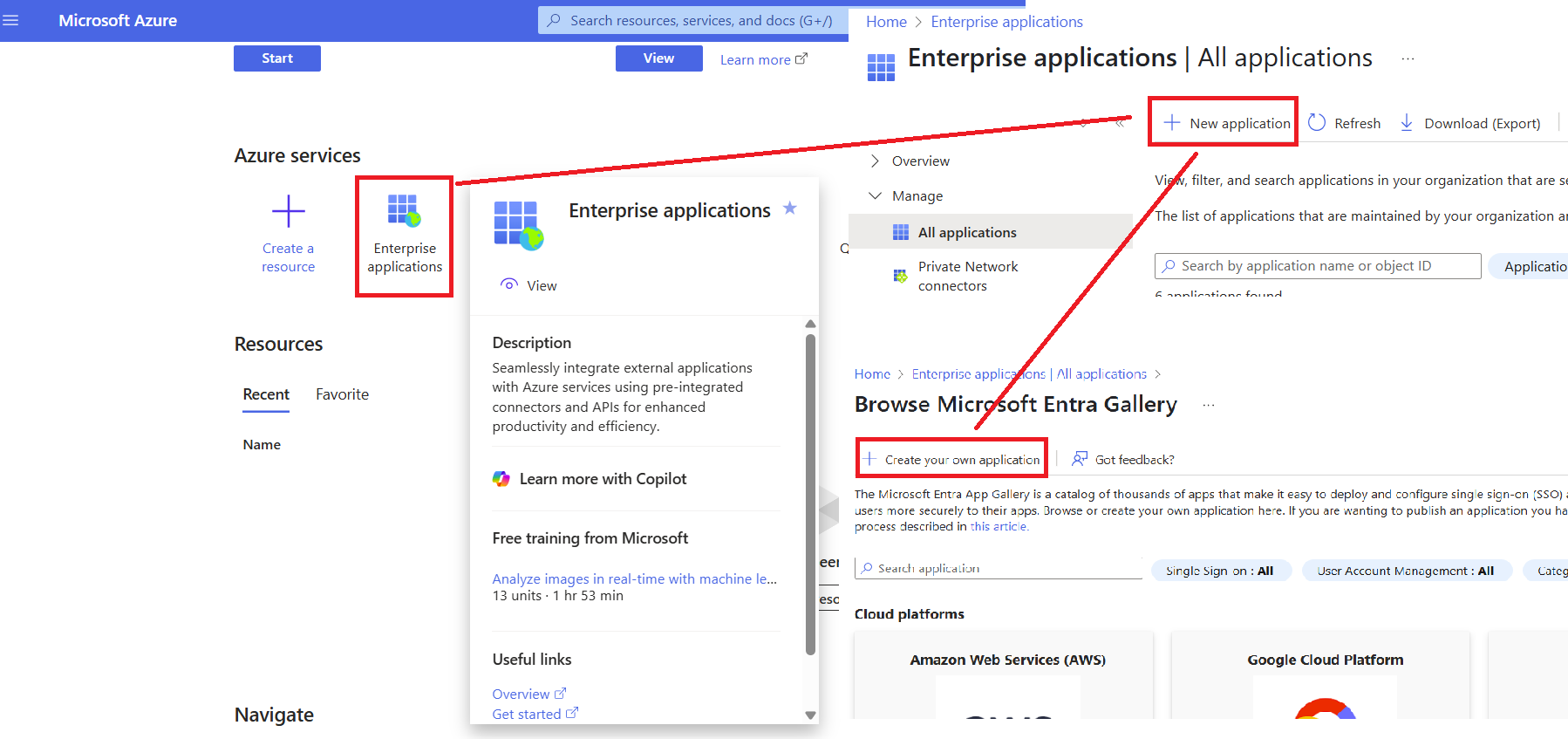Image resolution: width=1568 pixels, height=739 pixels.
Task: Open the Learn more external link
Action: pos(764,59)
